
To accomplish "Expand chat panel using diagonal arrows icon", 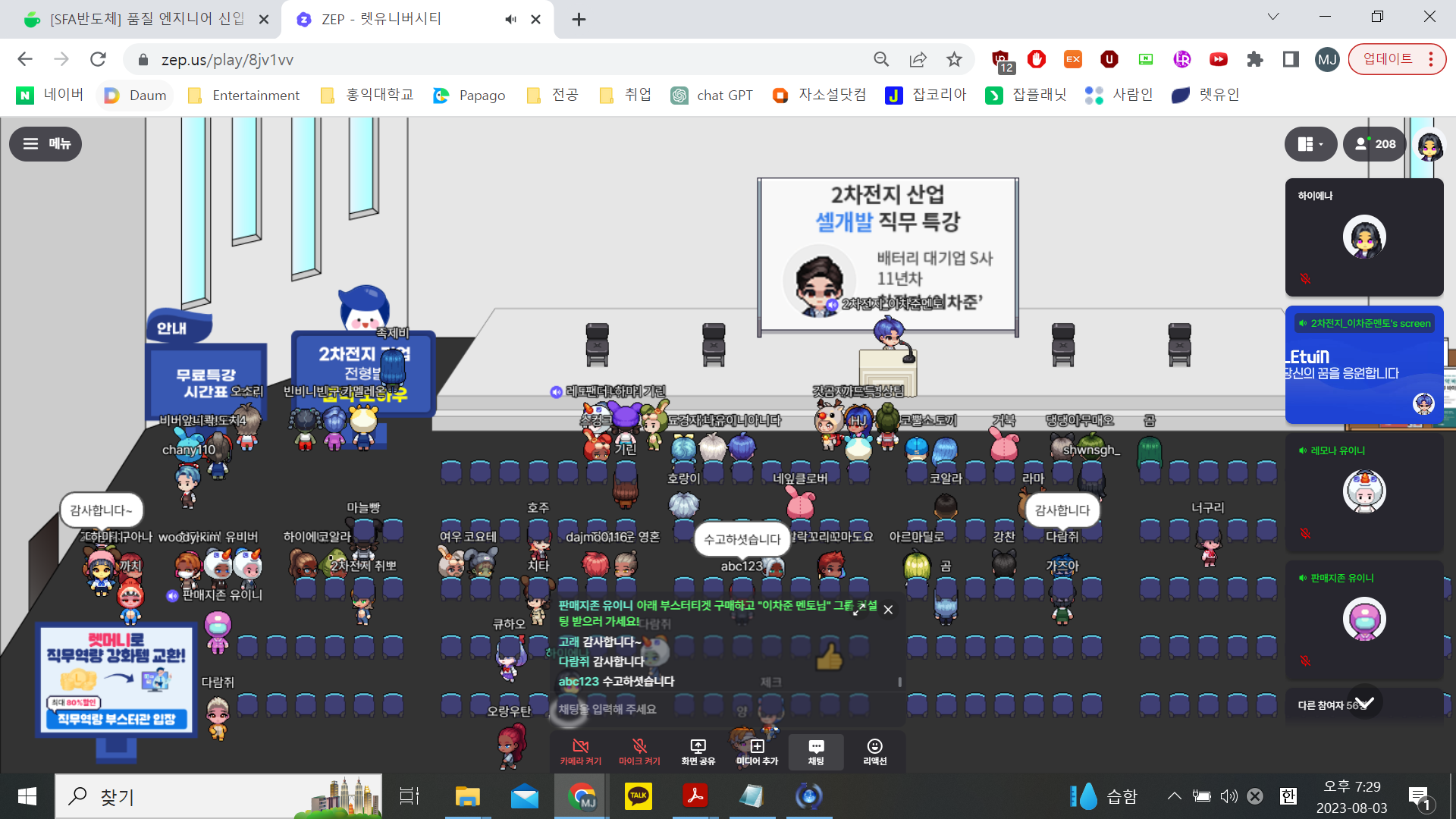I will click(x=858, y=610).
